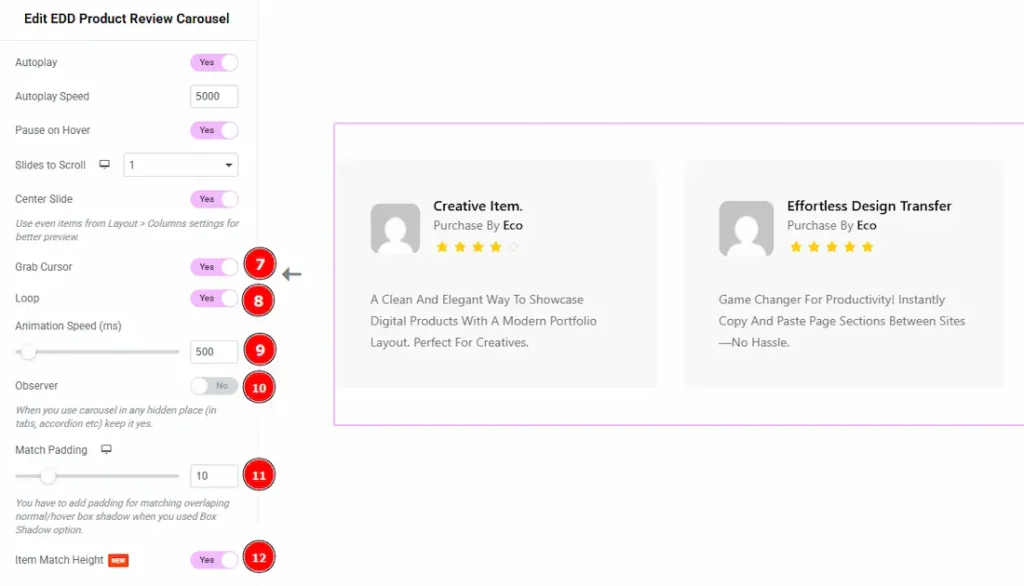This screenshot has width=1024, height=586.
Task: Disable the Autoplay toggle
Action: (x=214, y=63)
